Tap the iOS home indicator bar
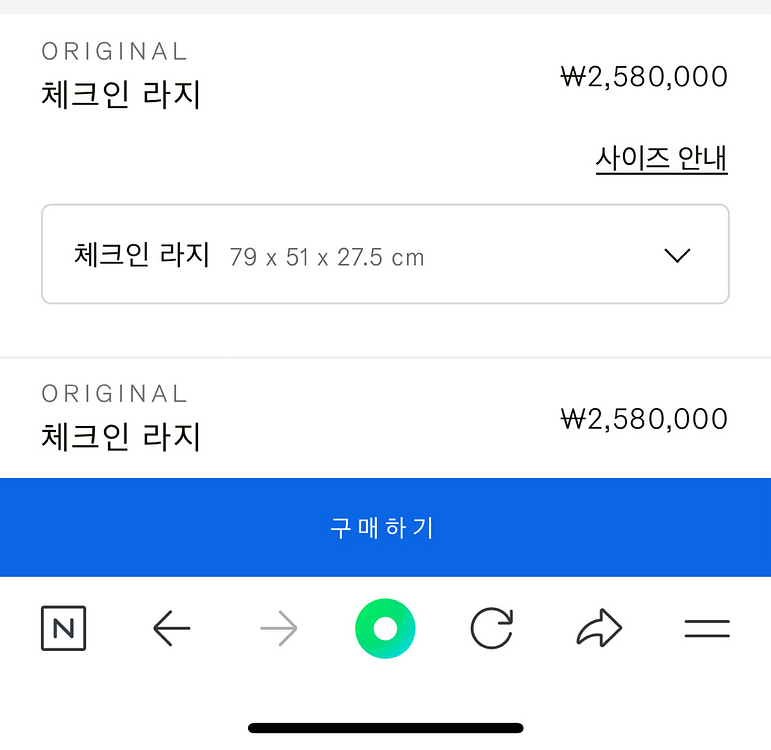 pyautogui.click(x=385, y=728)
